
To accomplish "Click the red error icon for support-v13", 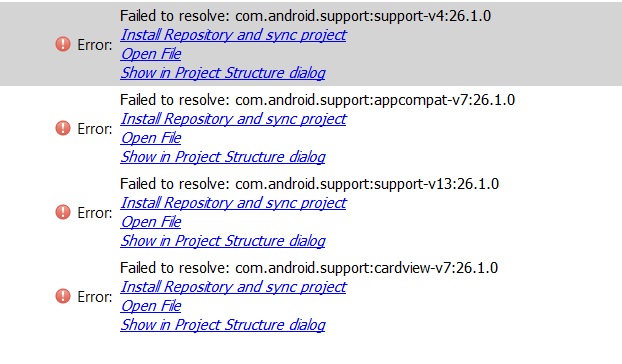I will coord(63,212).
